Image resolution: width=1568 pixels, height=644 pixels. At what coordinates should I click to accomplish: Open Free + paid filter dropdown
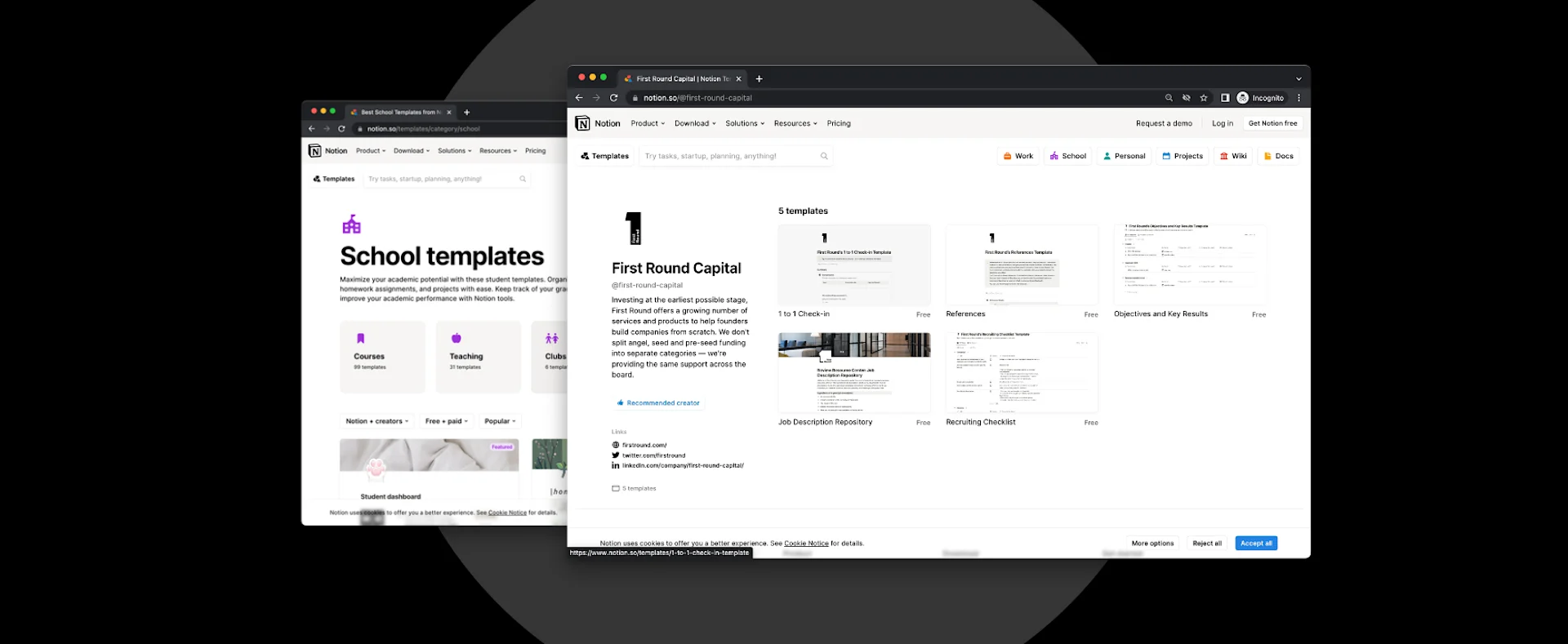(446, 421)
